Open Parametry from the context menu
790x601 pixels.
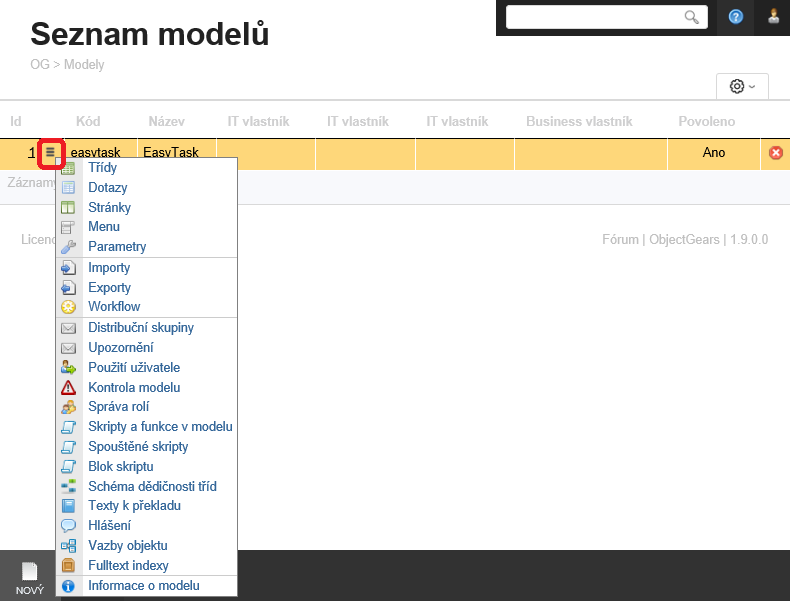pyautogui.click(x=117, y=247)
